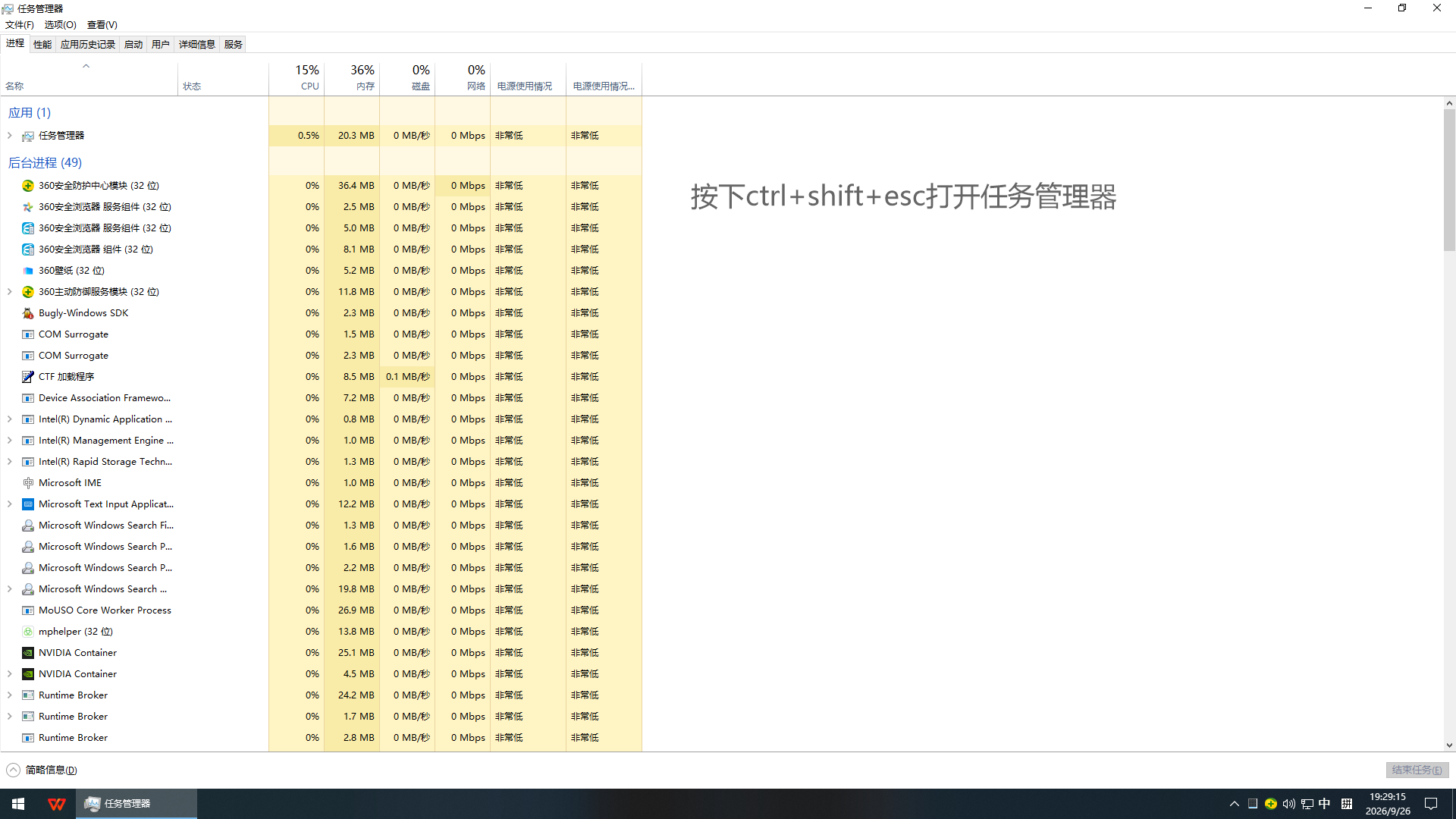Switch to the 性能 tab
Screen dimensions: 1456x819
pos(42,45)
